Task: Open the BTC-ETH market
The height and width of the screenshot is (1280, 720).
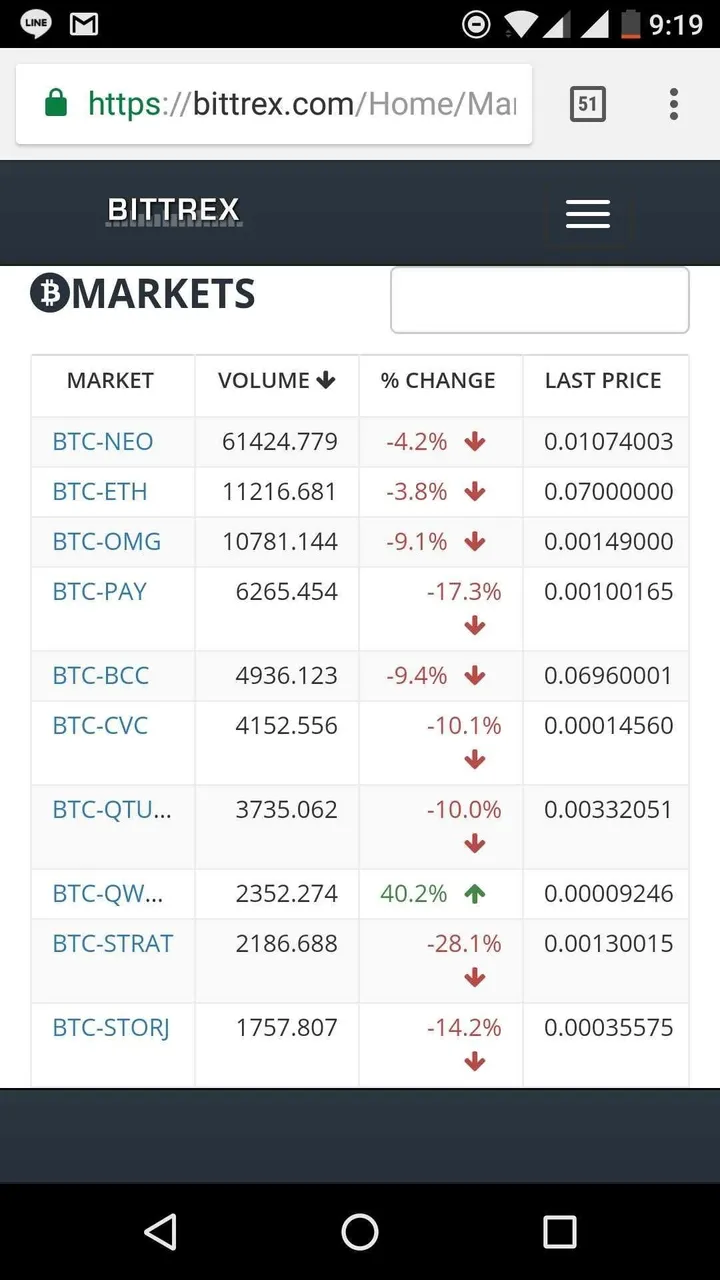Action: (100, 492)
